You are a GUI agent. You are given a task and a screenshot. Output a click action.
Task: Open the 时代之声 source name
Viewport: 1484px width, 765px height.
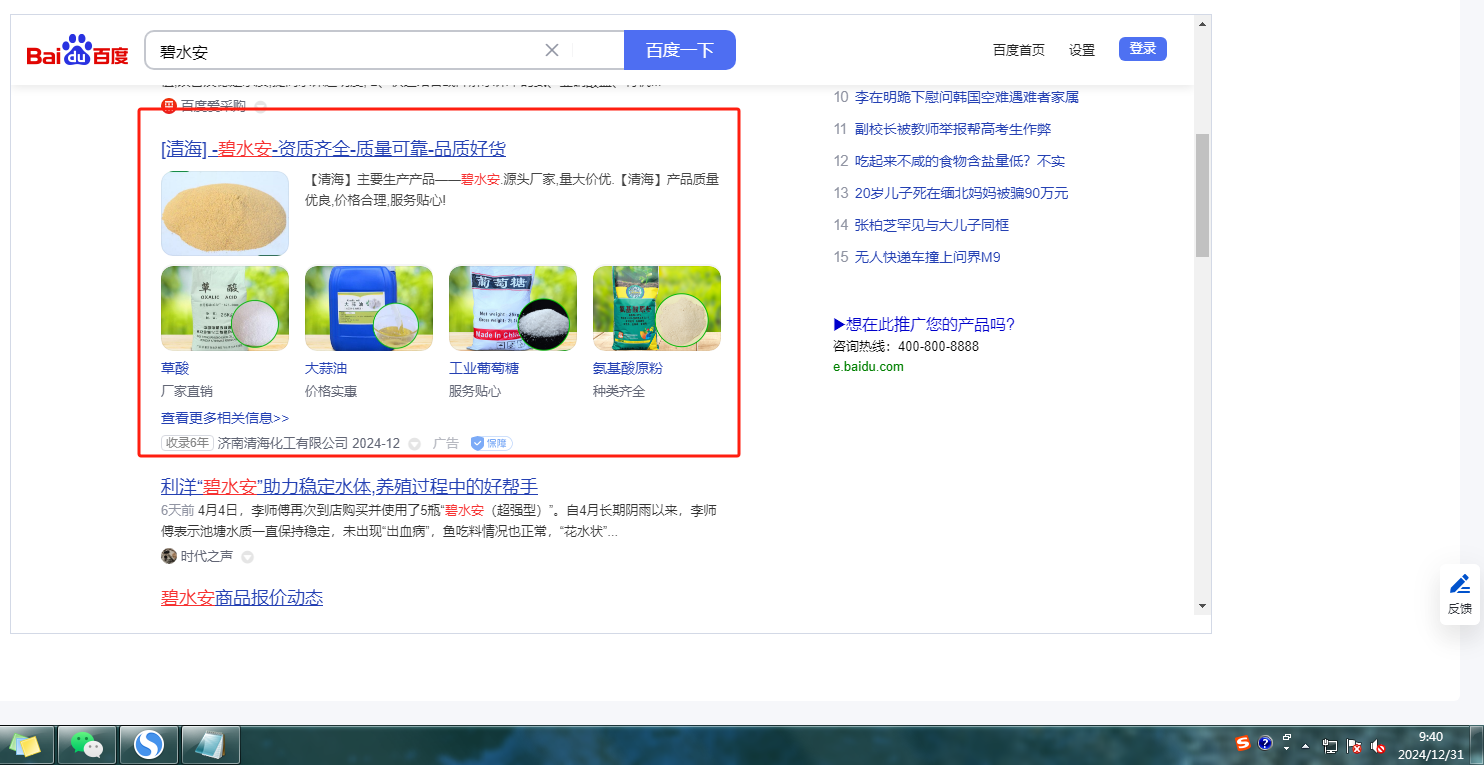coord(207,556)
